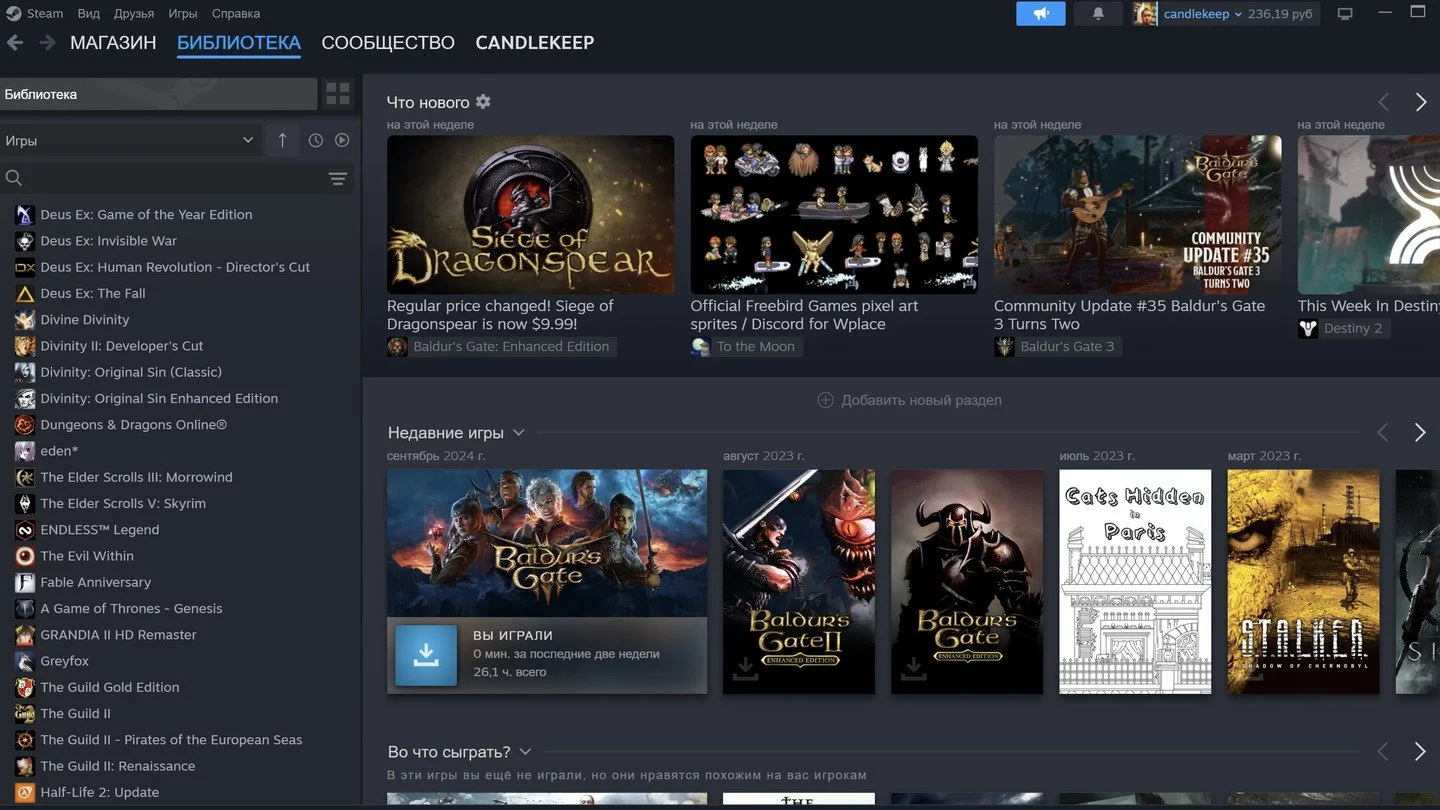Show next items in Недавние игры row
This screenshot has width=1440, height=810.
pos(1420,432)
